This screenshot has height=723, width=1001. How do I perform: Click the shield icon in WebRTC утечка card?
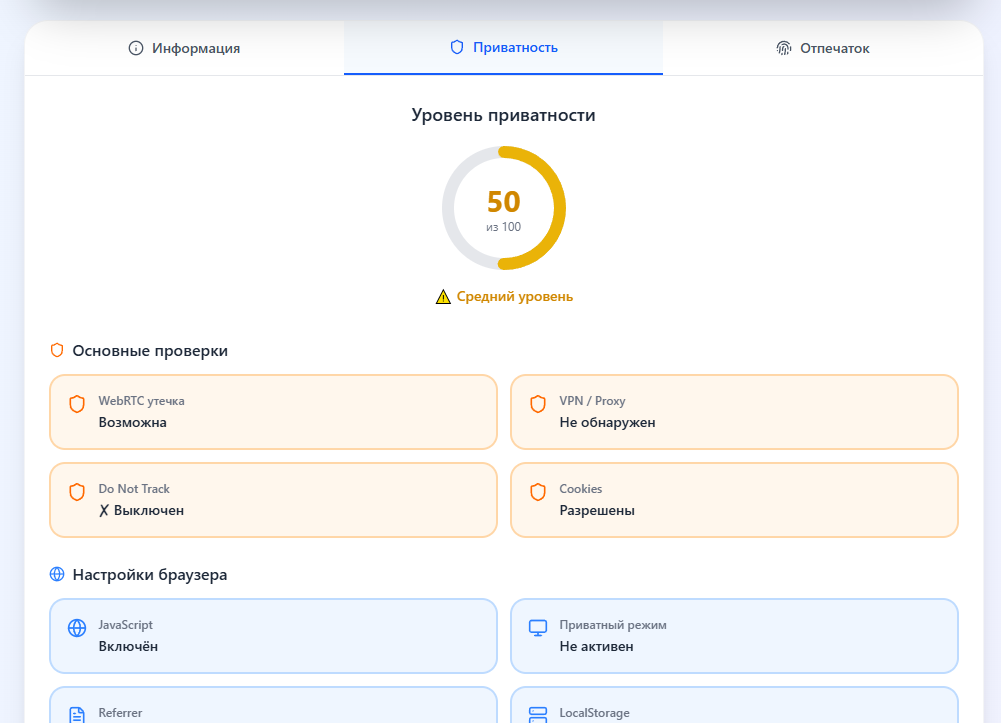click(x=77, y=404)
